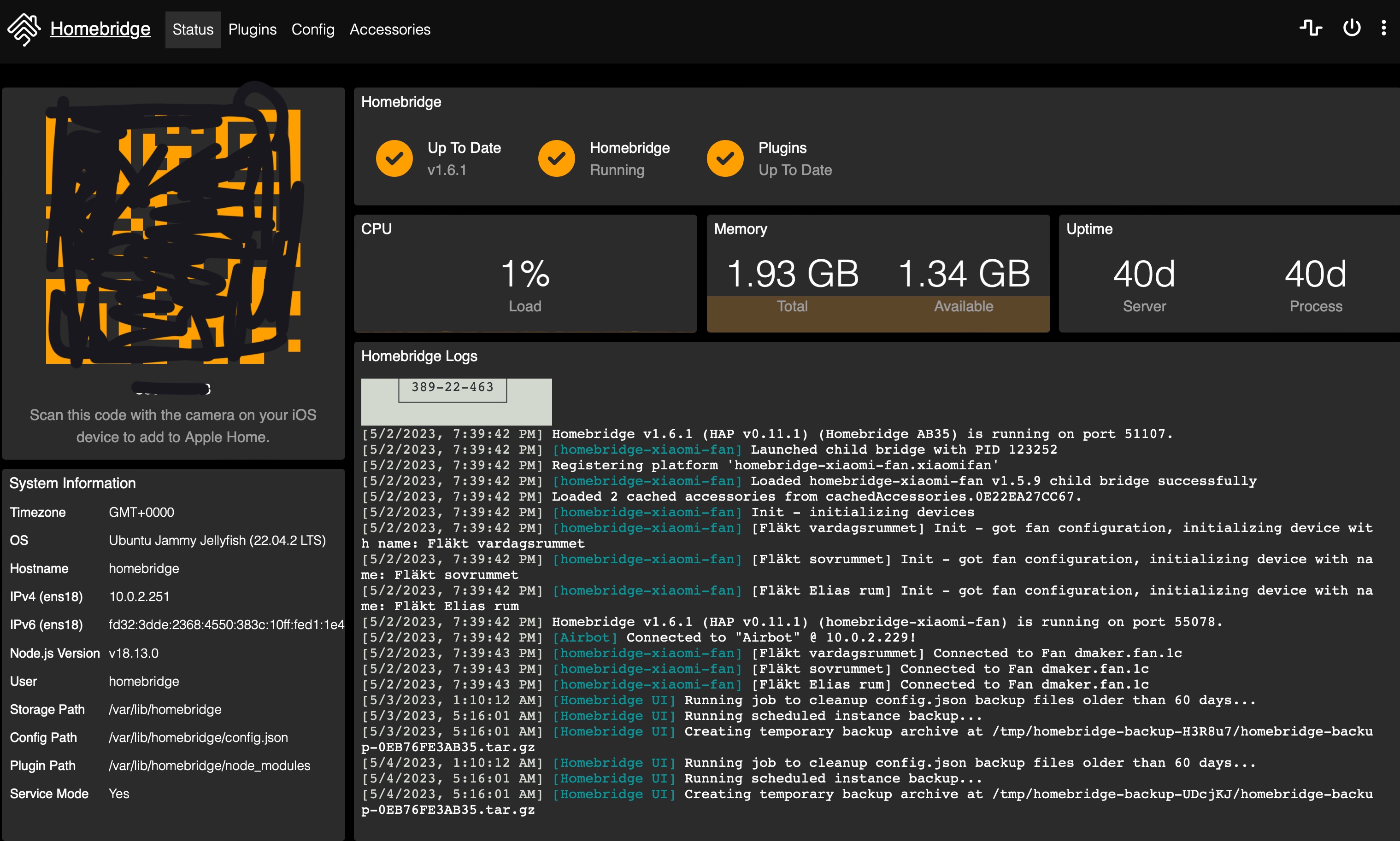Click the three-dot overflow menu icon
The width and height of the screenshot is (1400, 841).
[1383, 29]
